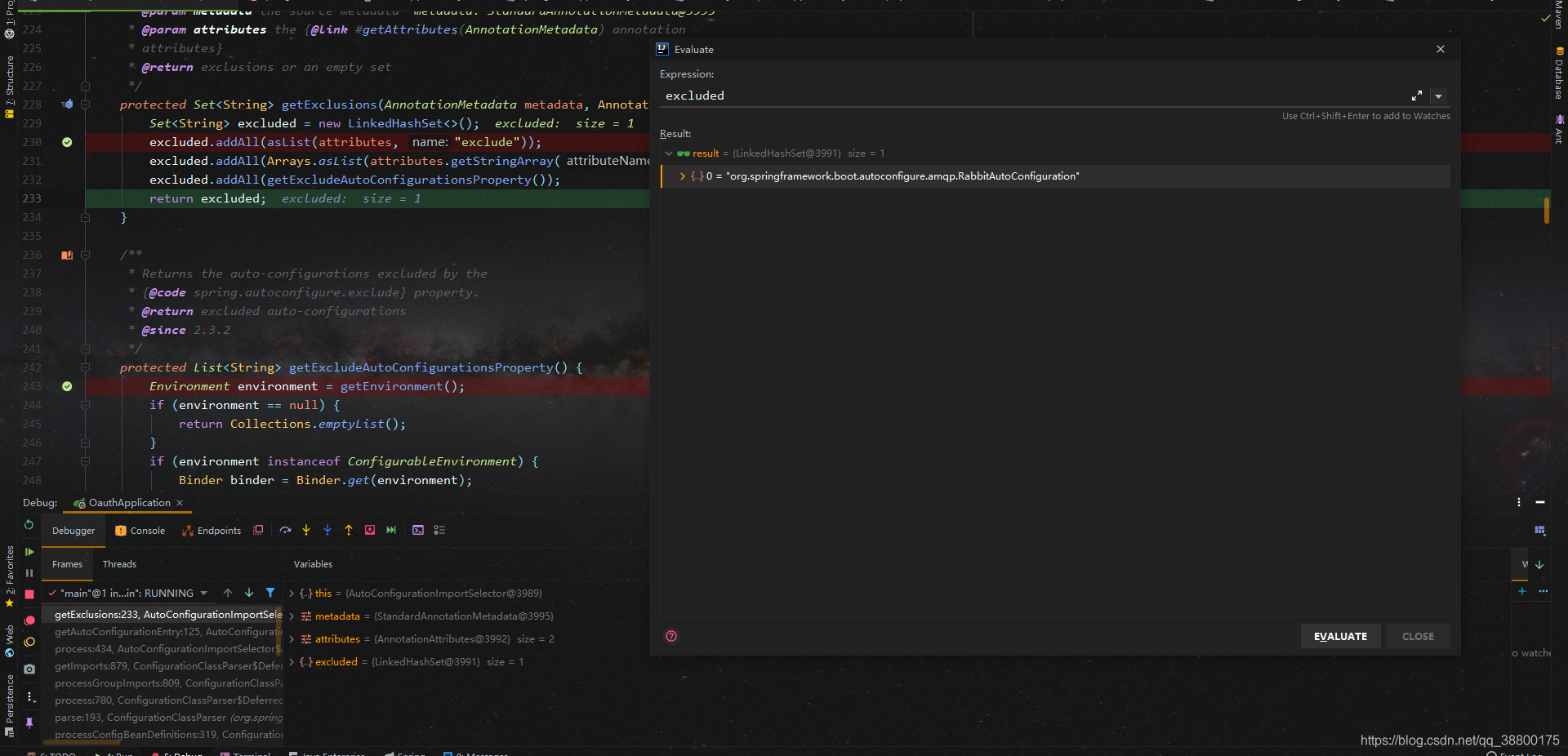Open Endpoints tab
The height and width of the screenshot is (756, 1568).
[x=212, y=531]
